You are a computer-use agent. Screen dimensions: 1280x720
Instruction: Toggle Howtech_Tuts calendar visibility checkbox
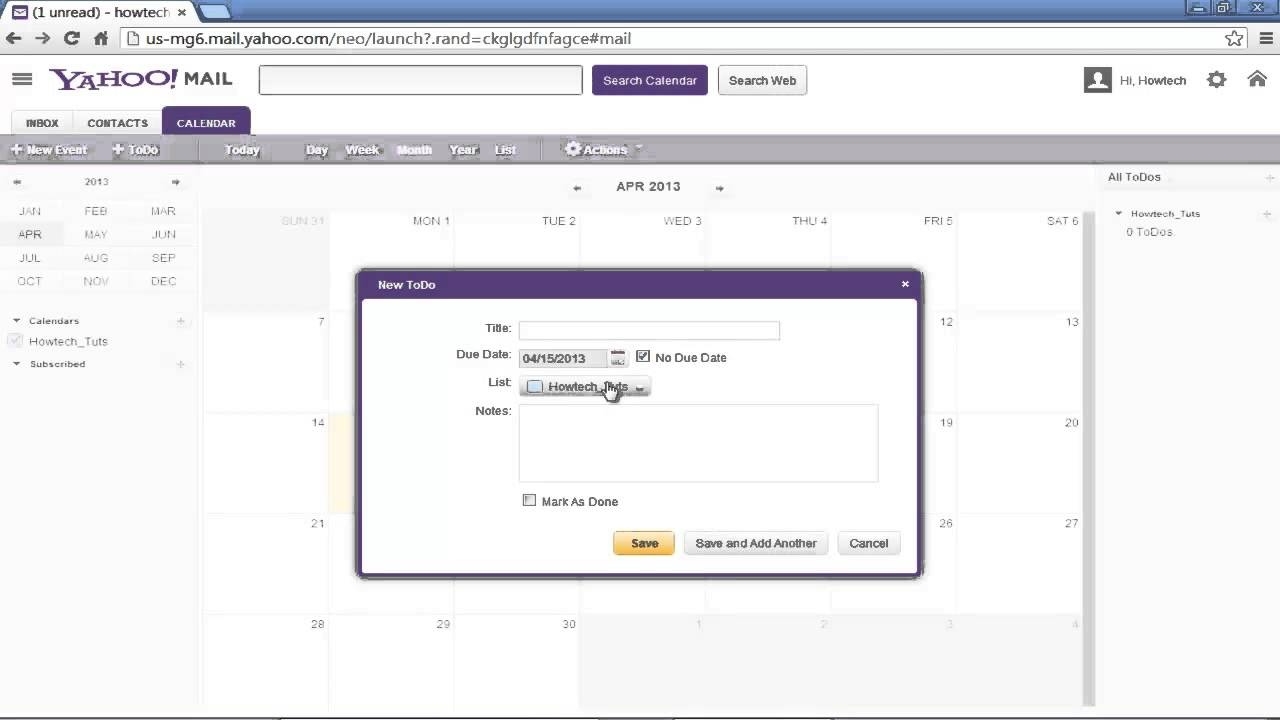pos(15,341)
